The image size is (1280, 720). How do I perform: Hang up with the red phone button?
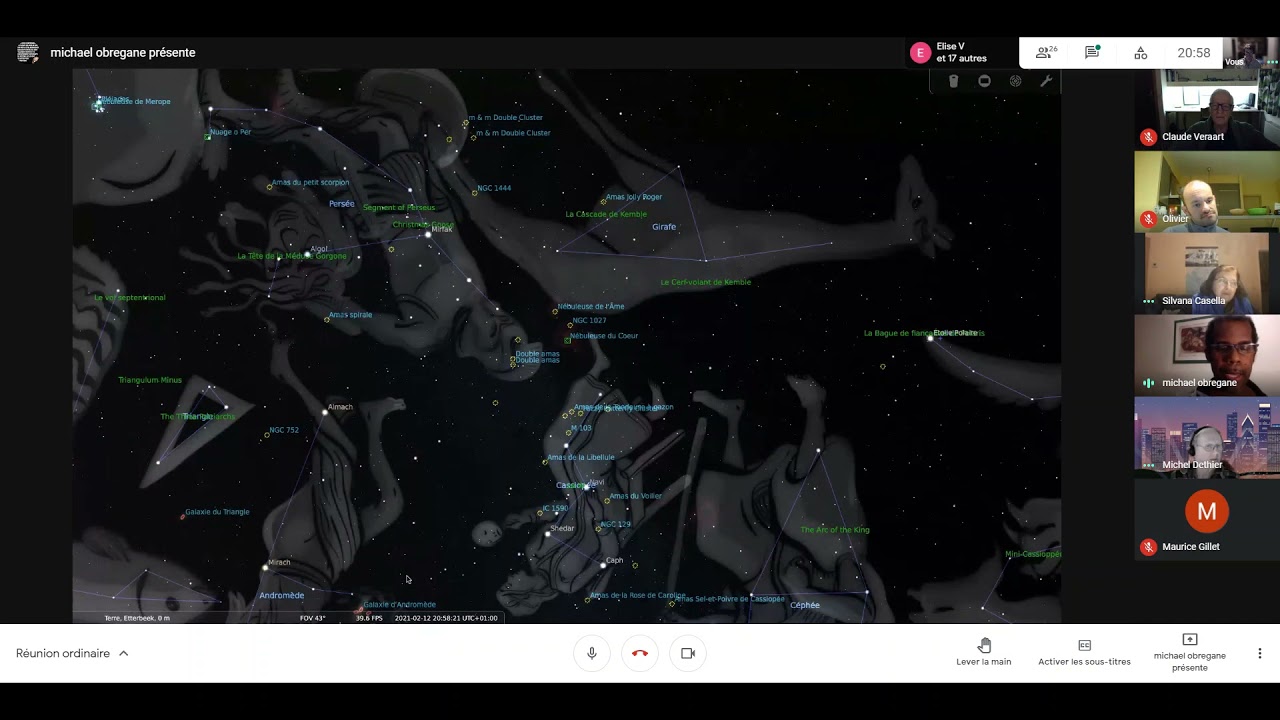[x=640, y=653]
